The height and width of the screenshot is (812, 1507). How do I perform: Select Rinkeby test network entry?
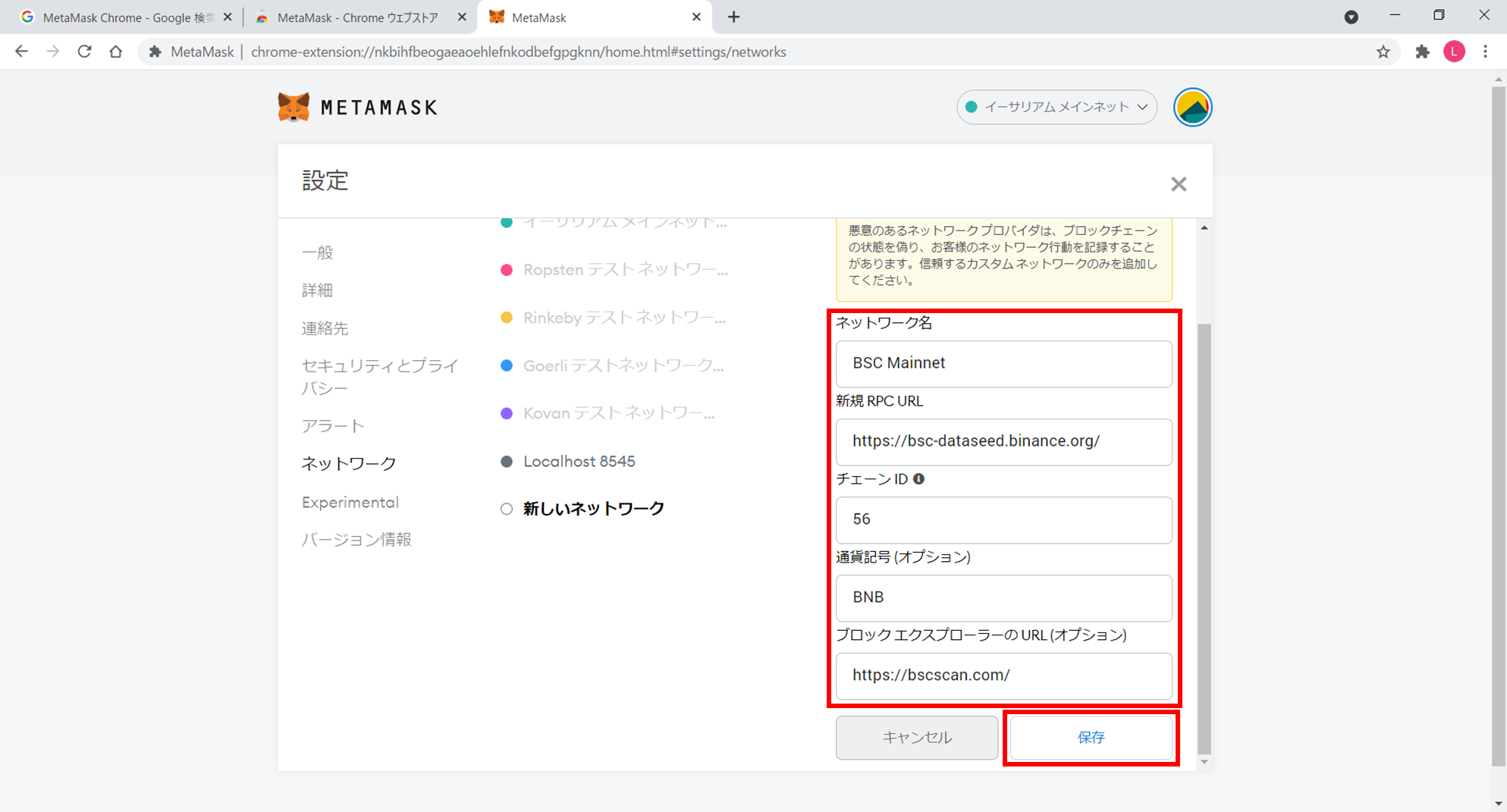pos(614,318)
